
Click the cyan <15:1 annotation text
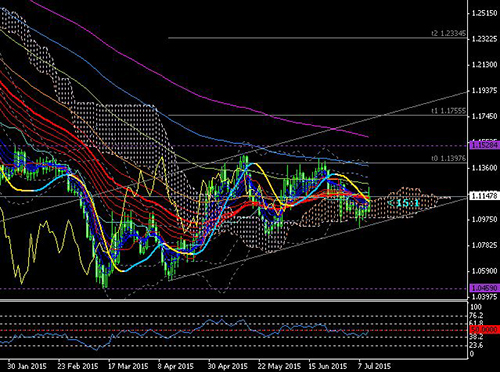pos(403,203)
